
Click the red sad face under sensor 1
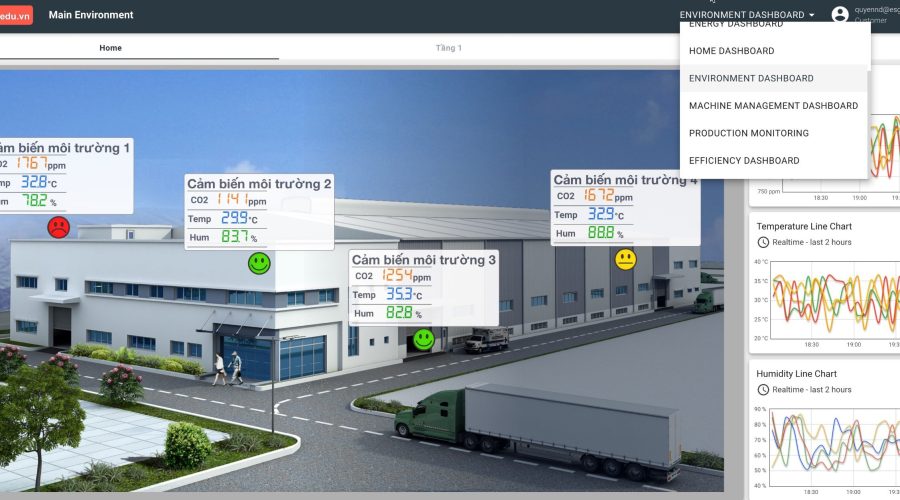pos(59,227)
